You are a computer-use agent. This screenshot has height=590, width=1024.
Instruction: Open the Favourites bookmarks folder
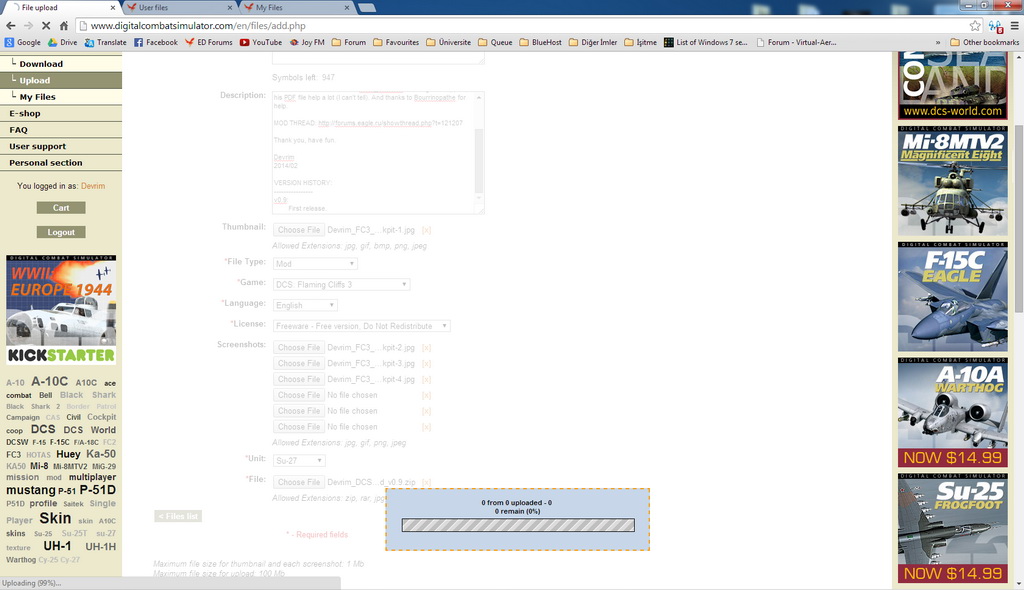(396, 42)
